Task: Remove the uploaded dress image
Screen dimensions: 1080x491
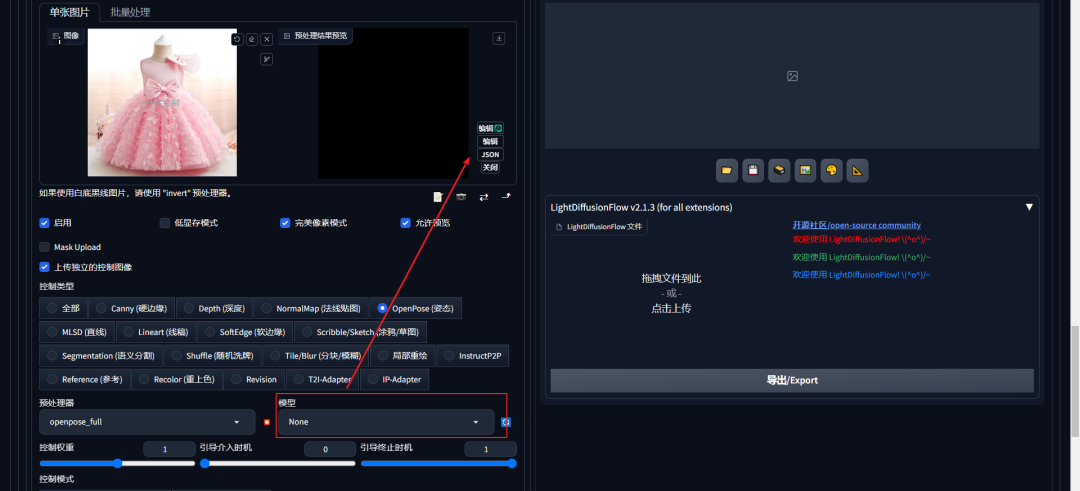Action: (267, 39)
